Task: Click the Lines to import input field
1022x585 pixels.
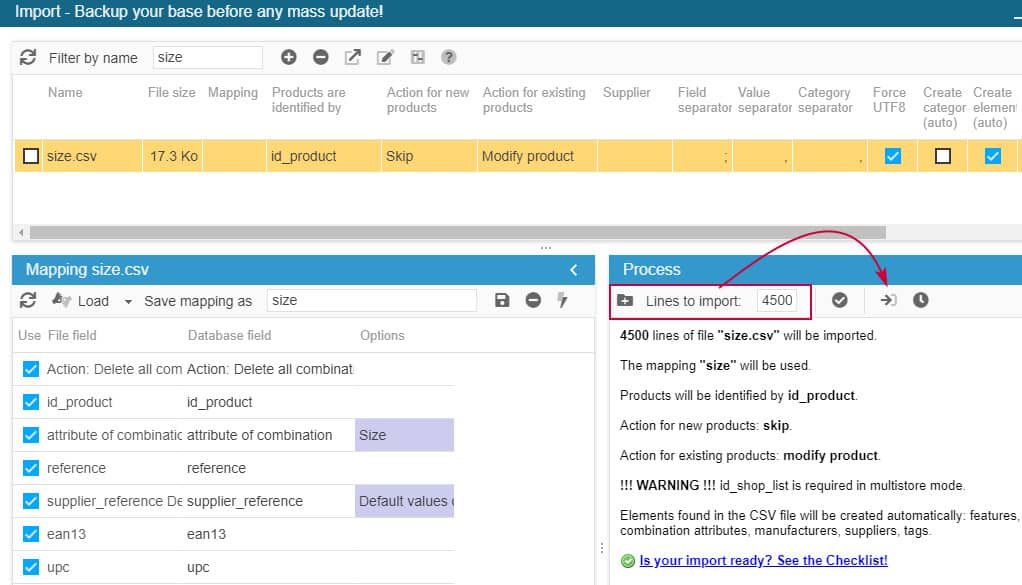Action: (x=776, y=300)
